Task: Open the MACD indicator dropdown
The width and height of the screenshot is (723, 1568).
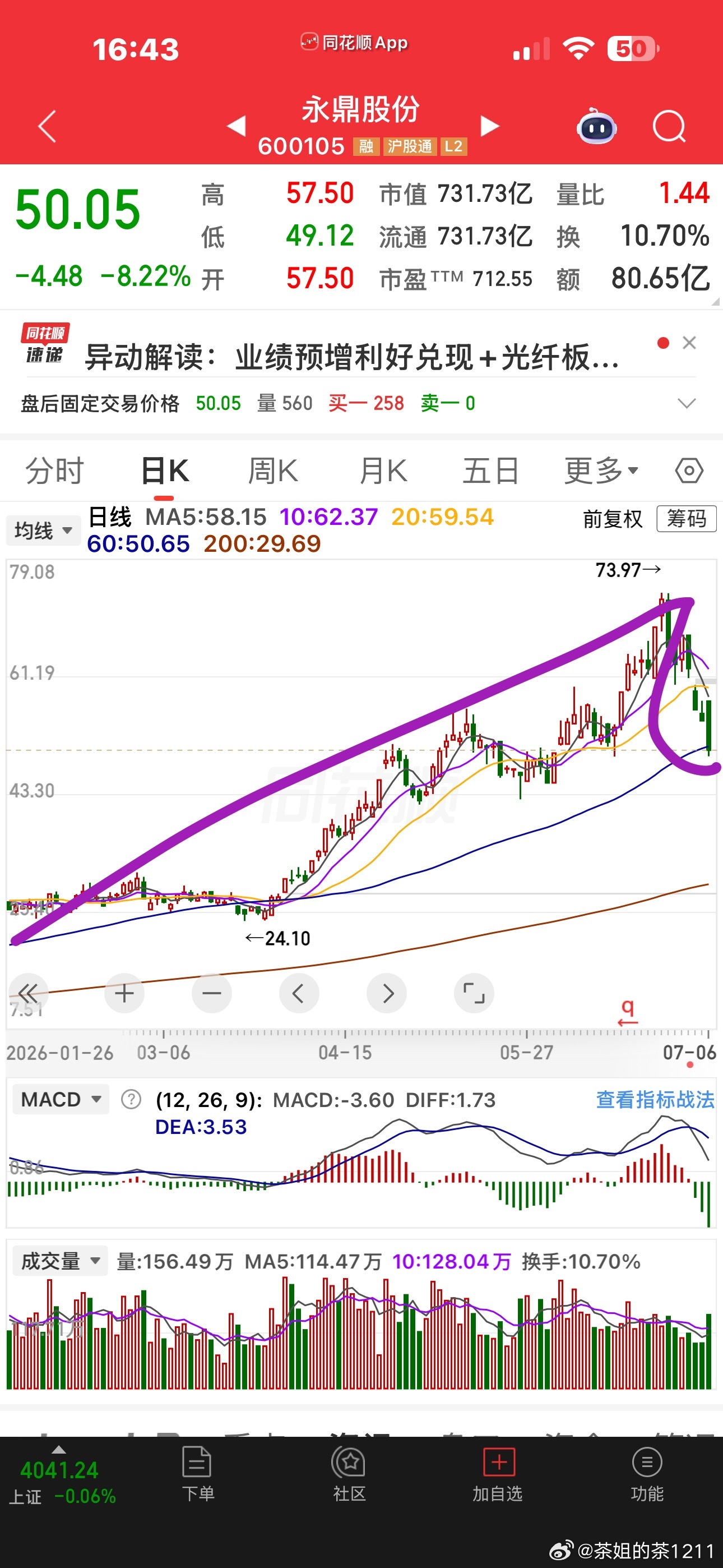Action: [61, 1099]
